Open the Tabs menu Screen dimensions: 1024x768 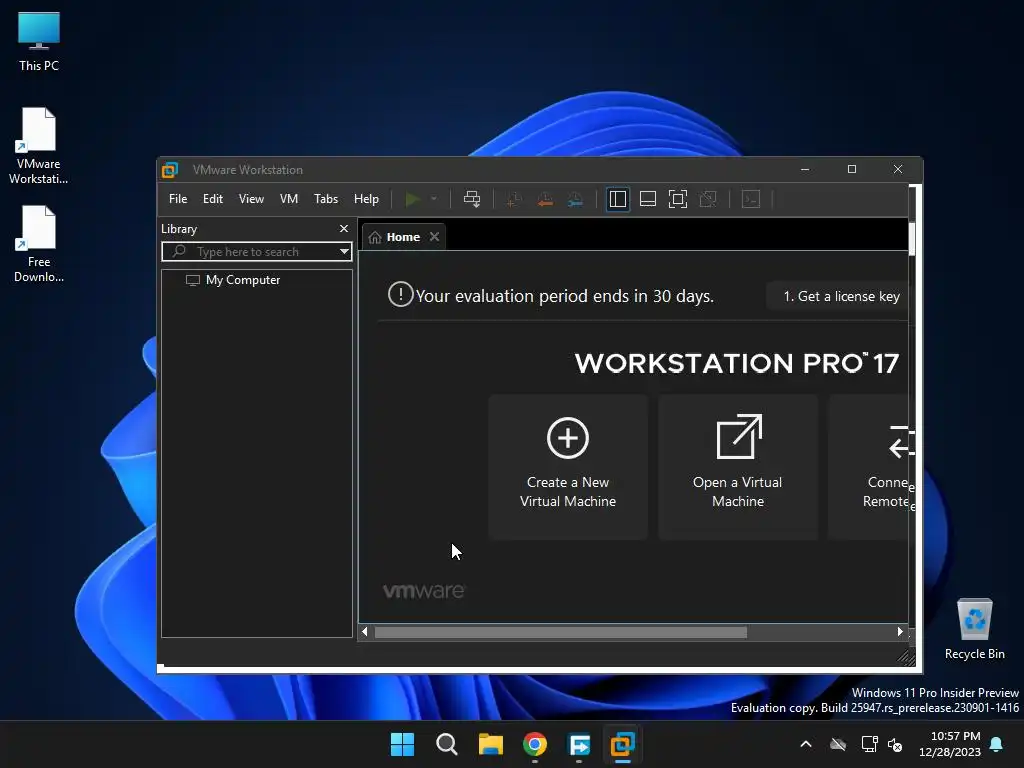(x=326, y=199)
